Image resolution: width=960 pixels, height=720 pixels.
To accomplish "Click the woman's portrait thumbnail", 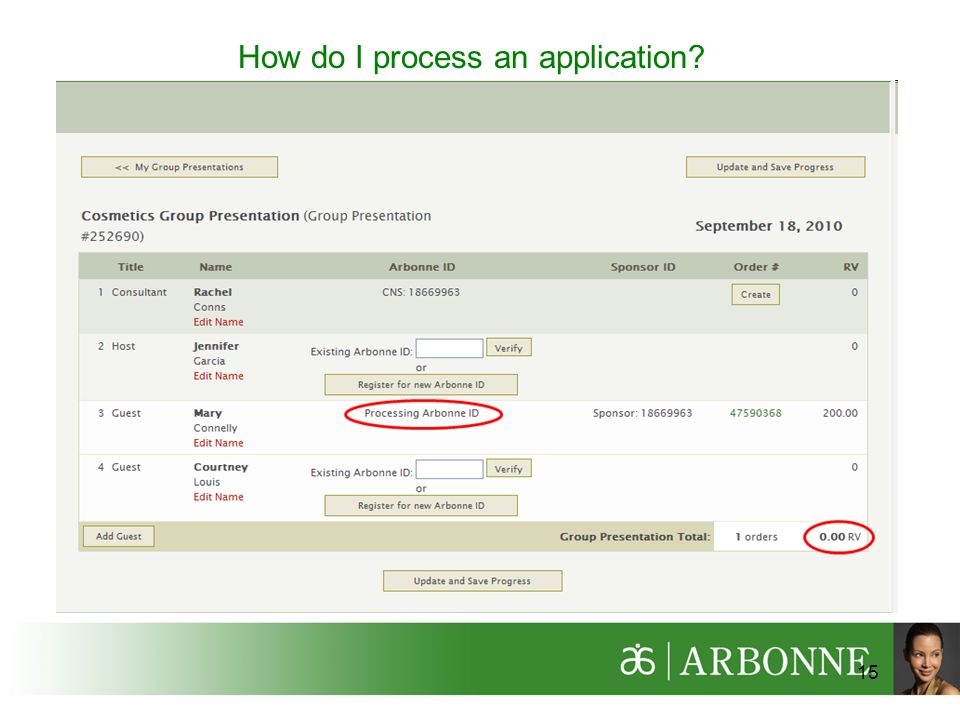I will click(926, 659).
